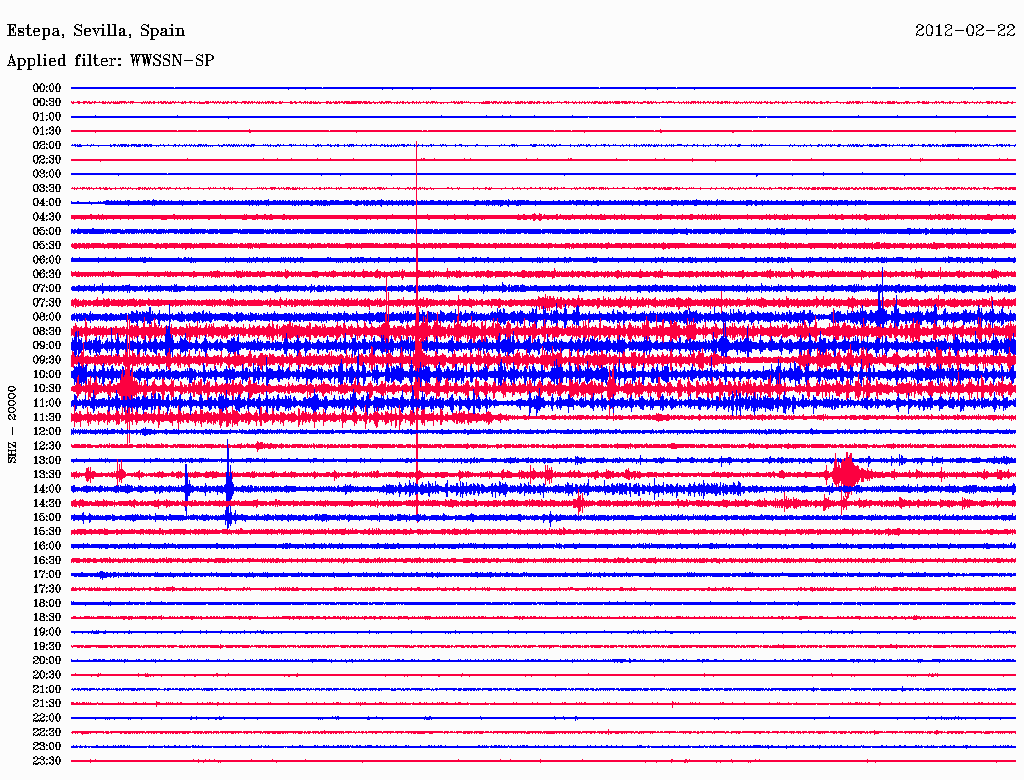
Task: Click the '08:00' time label
Action: (x=46, y=317)
